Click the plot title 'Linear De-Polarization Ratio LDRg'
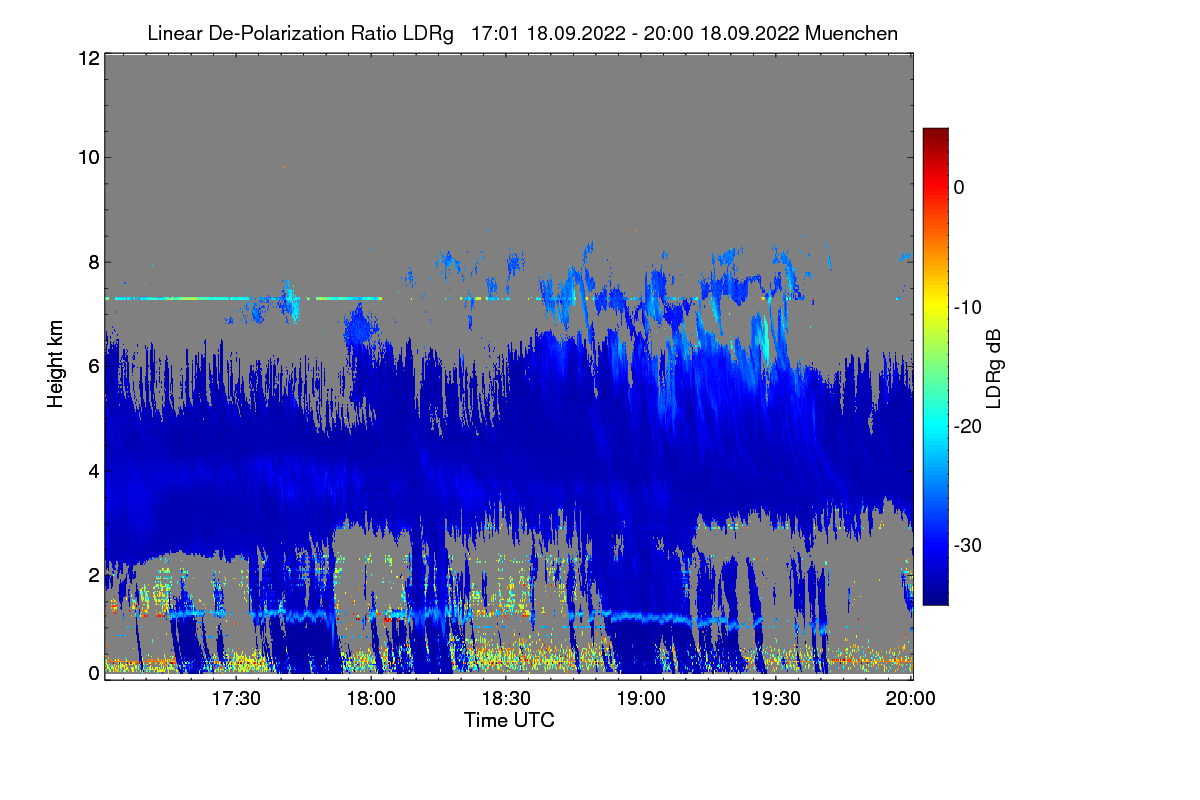Screen dimensions: 1200x800 coord(300,33)
